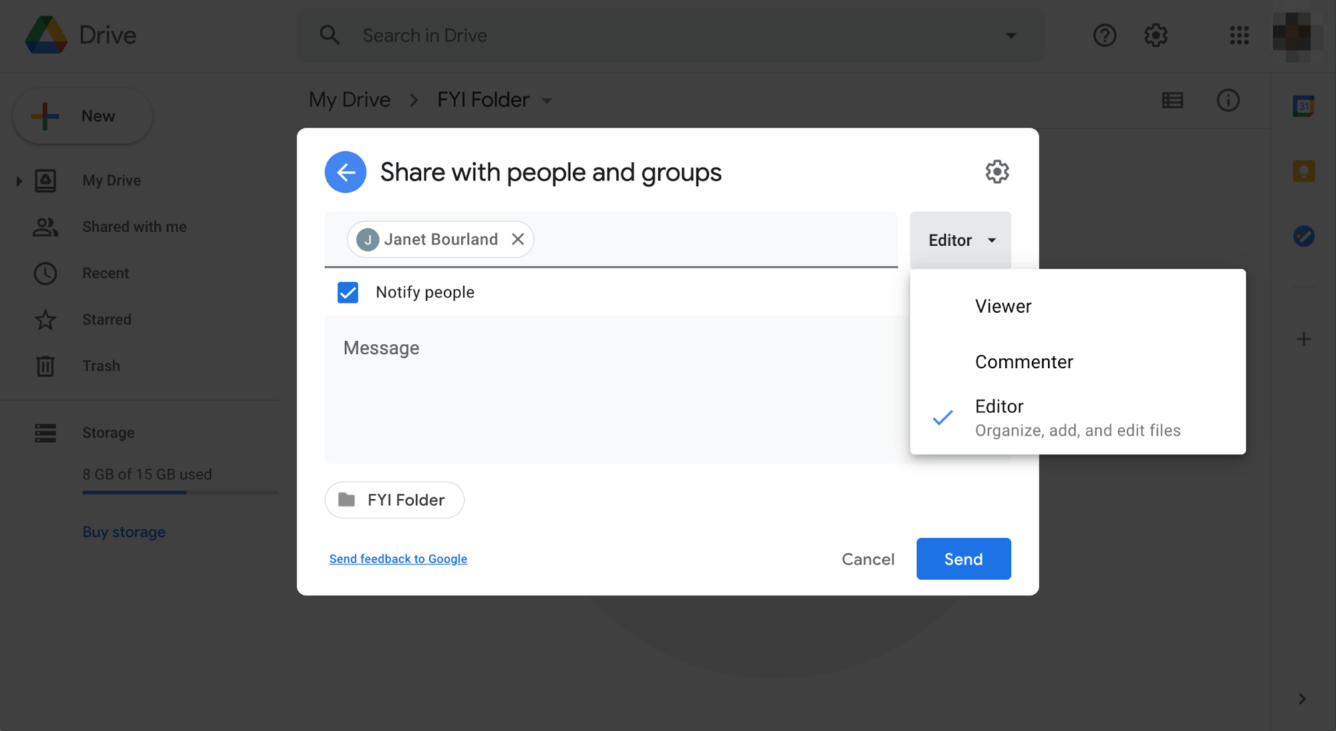Click the Send feedback to Google link
This screenshot has height=731, width=1336.
pos(398,559)
